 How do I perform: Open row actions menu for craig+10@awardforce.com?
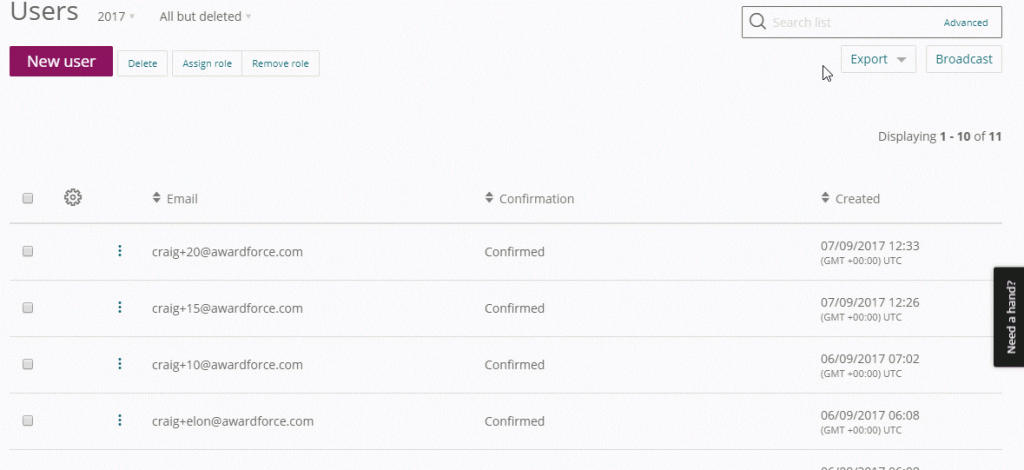tap(120, 364)
